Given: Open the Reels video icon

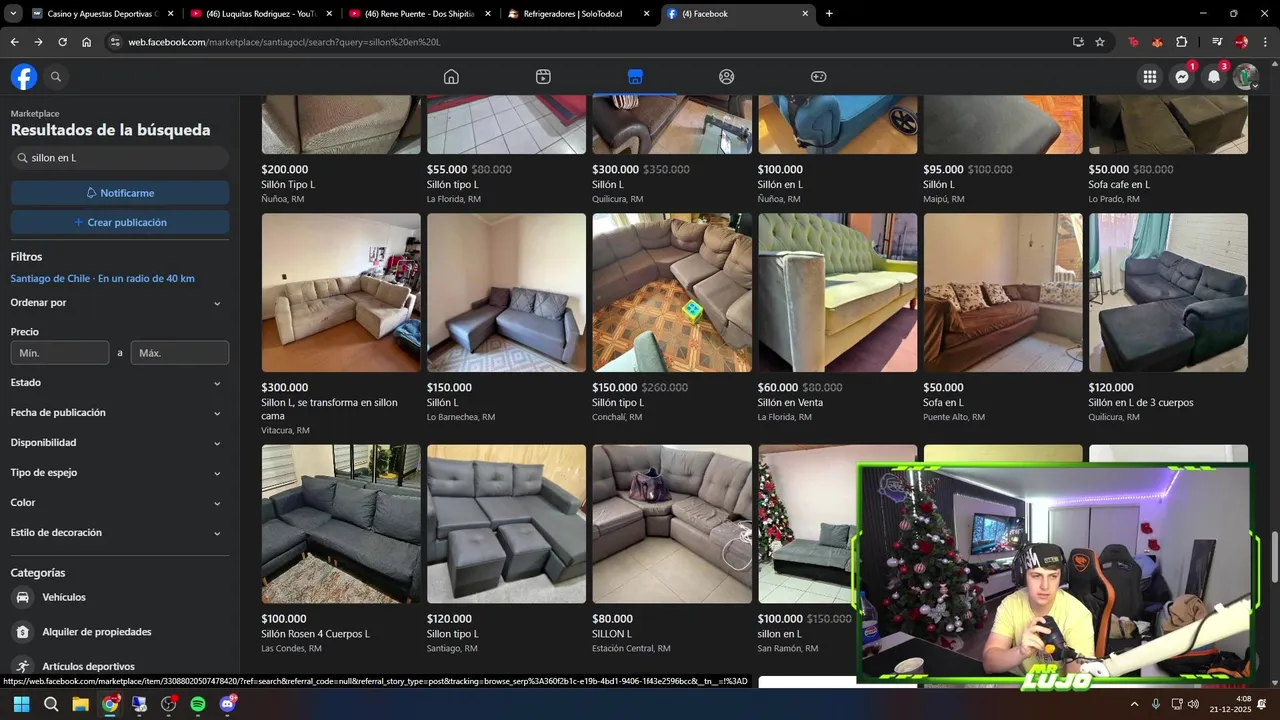Looking at the screenshot, I should coord(543,77).
